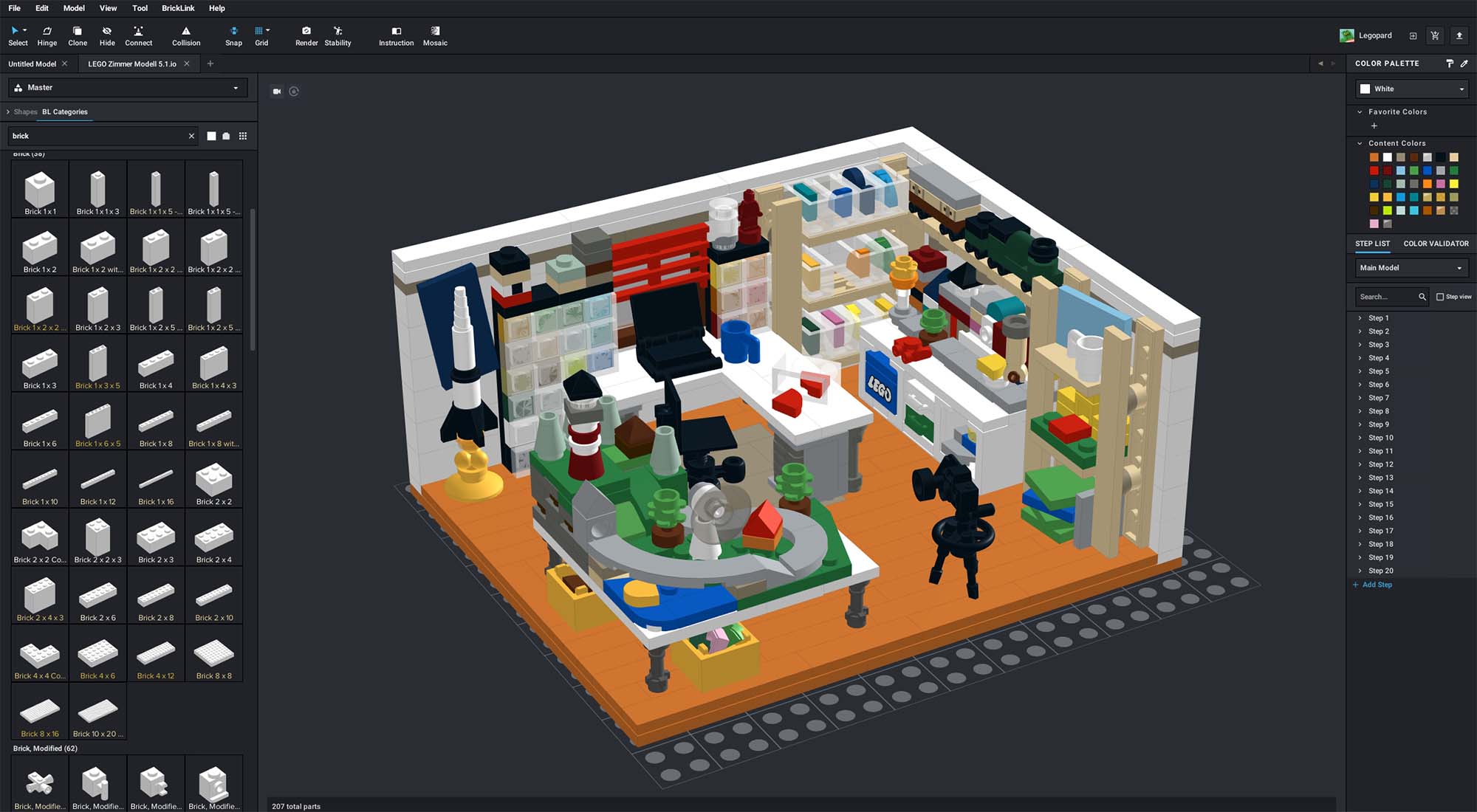1477x812 pixels.
Task: Select the Brick 2 x 4 part
Action: pos(213,537)
